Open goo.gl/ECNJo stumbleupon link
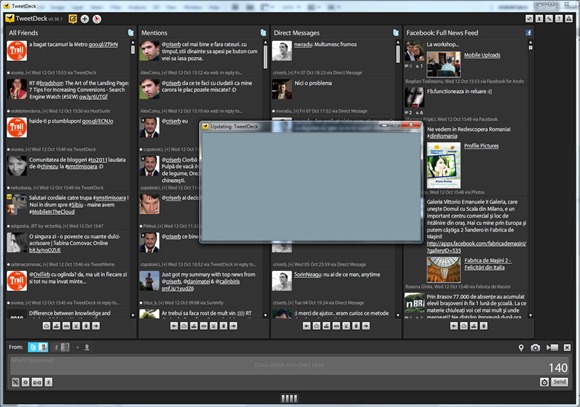Screen dimensions: 580x407 pos(98,121)
